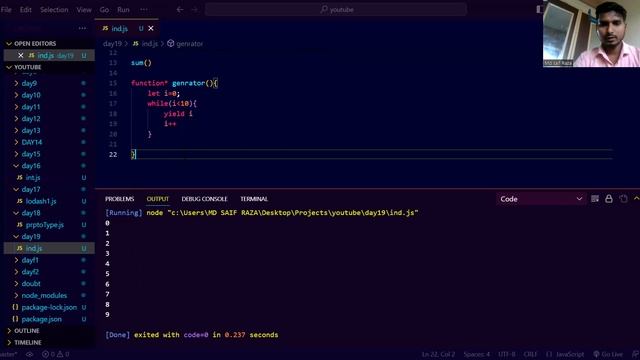
Task: Go back with the navigation arrow
Action: coord(180,9)
